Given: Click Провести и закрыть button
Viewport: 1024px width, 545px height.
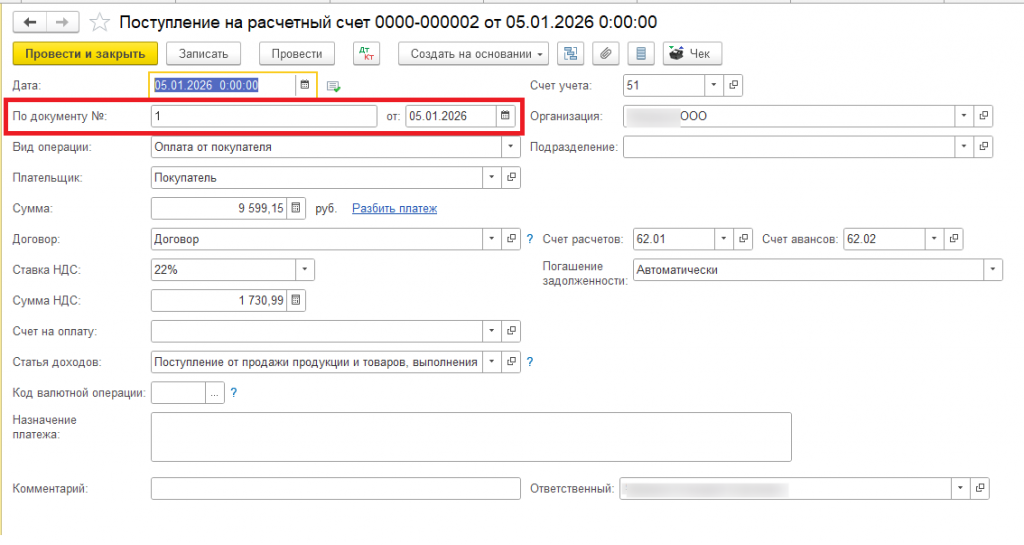Looking at the screenshot, I should (x=85, y=54).
